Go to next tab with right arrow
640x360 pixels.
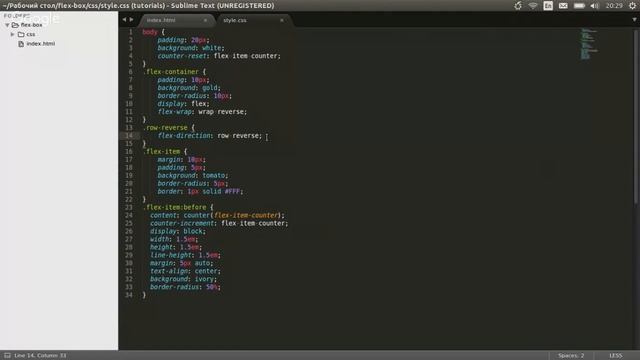131,20
